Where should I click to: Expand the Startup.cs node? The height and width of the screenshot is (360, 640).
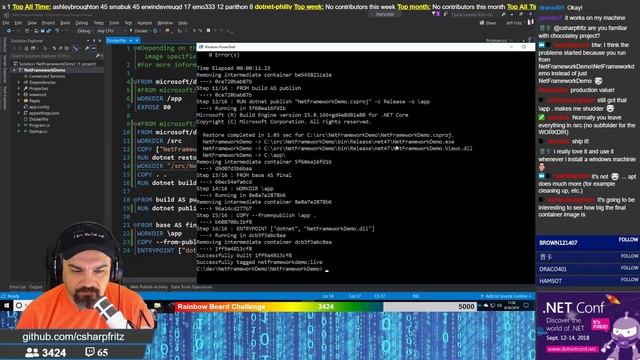[x=19, y=131]
